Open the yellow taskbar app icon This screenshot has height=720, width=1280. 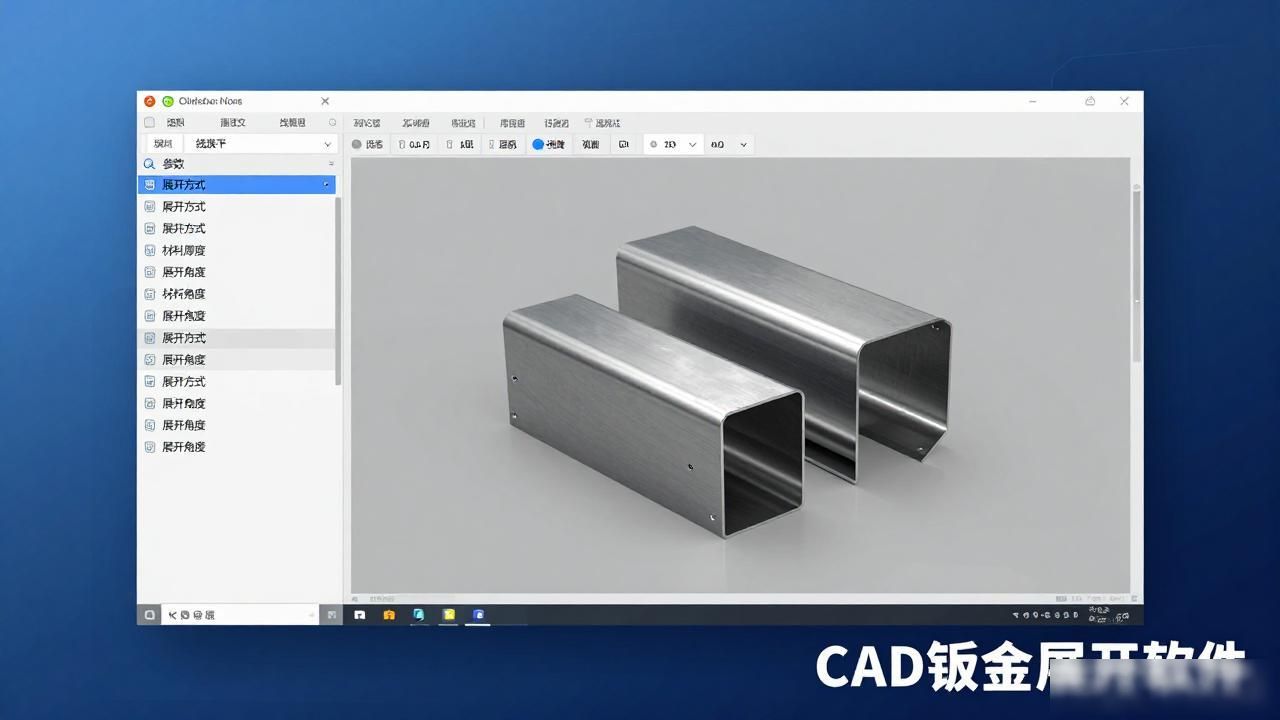click(x=449, y=615)
